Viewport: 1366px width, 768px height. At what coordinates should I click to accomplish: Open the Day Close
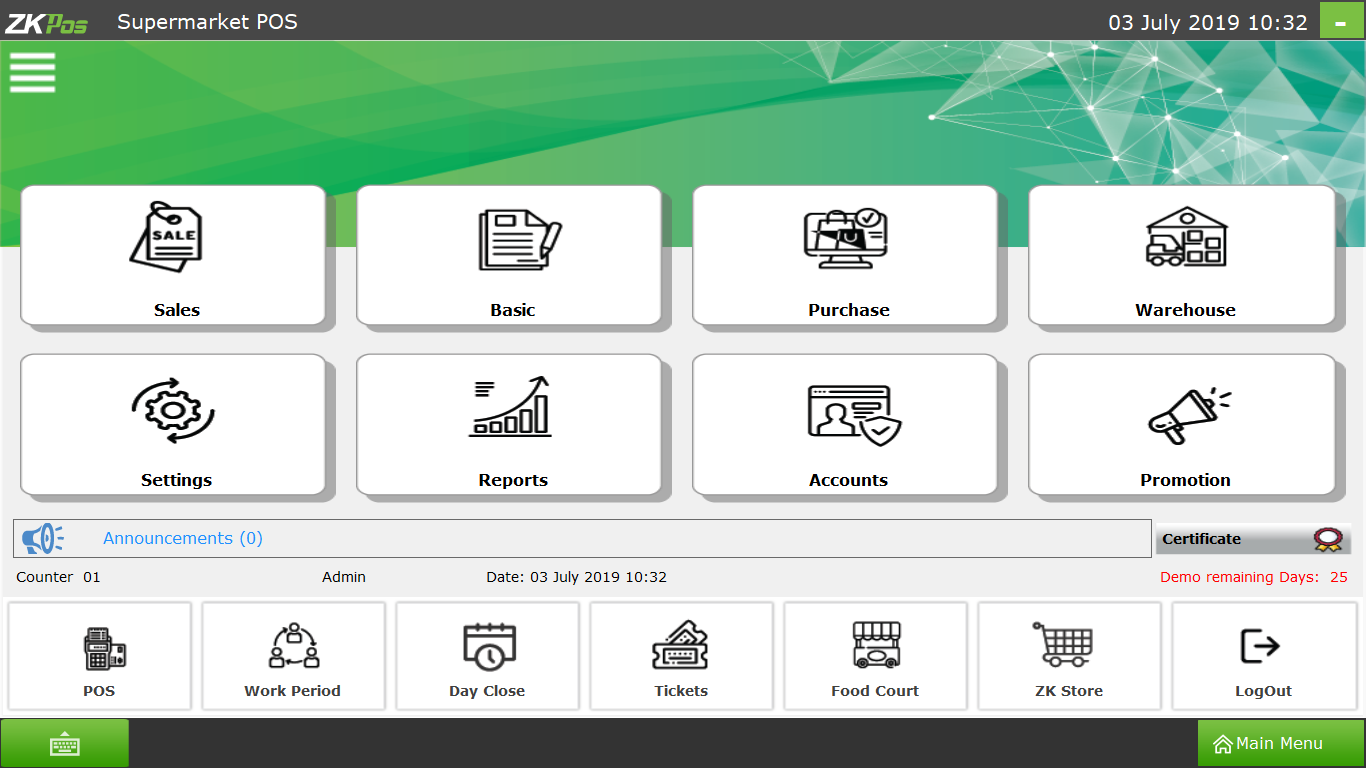click(487, 656)
